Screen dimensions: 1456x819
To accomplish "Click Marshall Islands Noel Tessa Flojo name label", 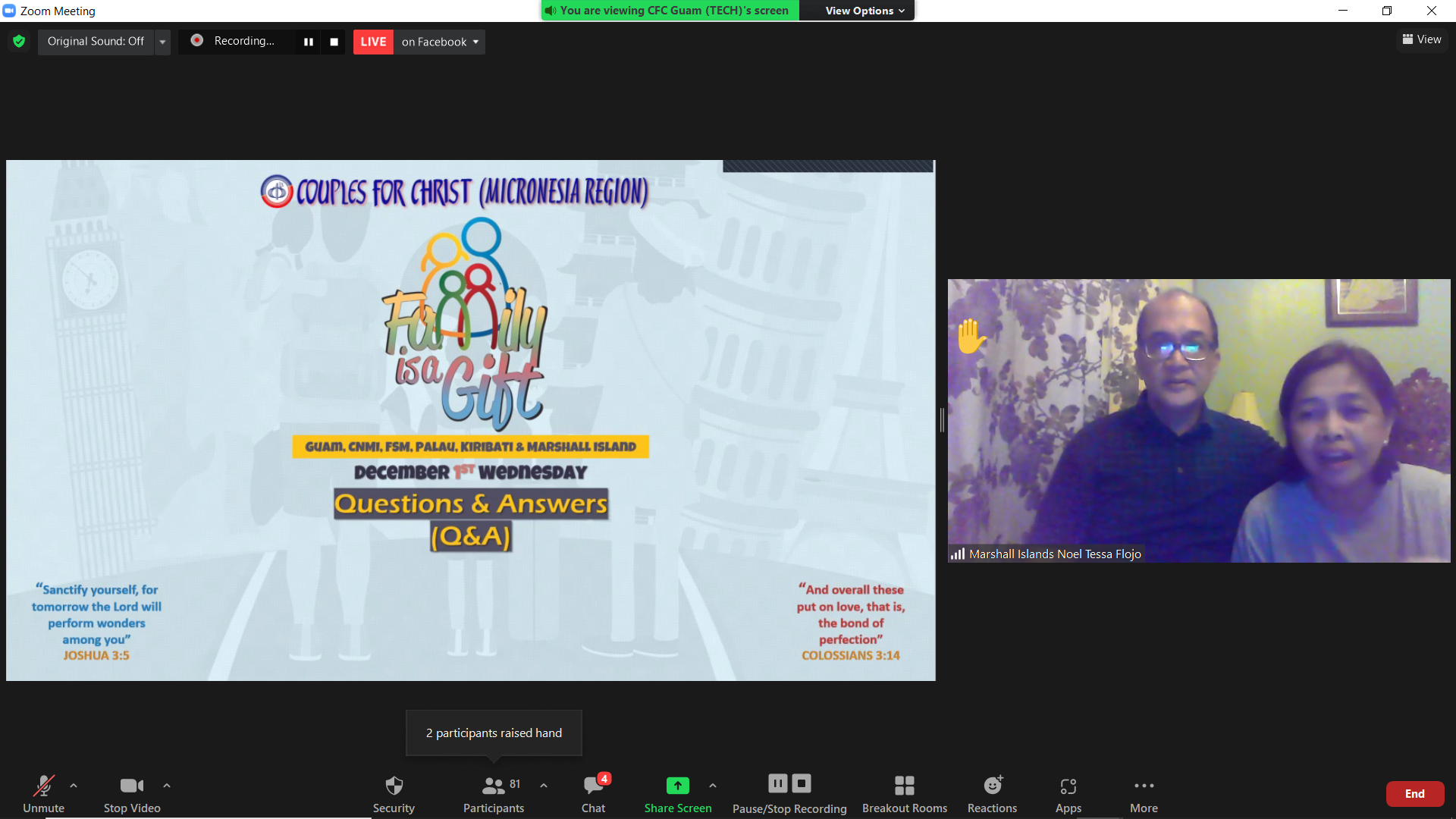I will pyautogui.click(x=1055, y=554).
